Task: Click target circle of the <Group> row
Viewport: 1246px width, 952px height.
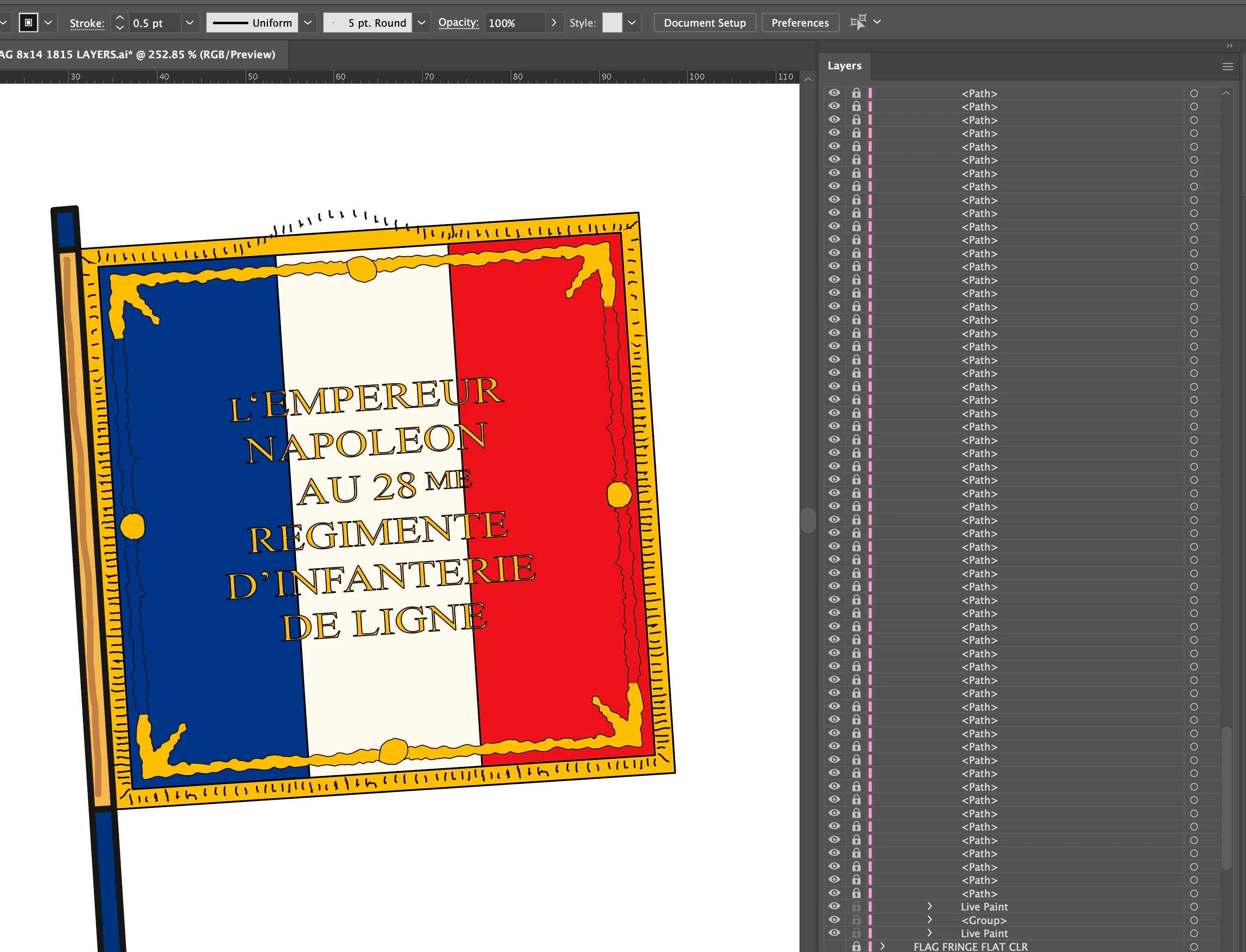Action: (1193, 920)
